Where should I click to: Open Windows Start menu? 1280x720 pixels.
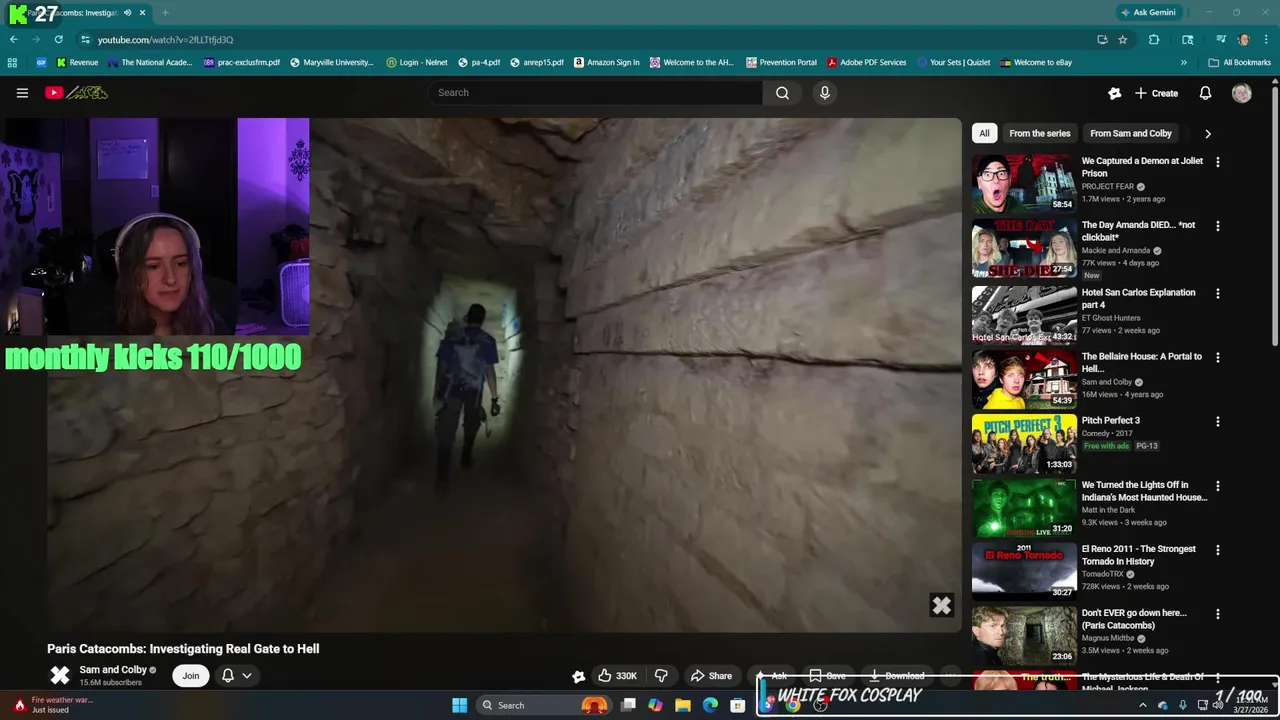(459, 705)
